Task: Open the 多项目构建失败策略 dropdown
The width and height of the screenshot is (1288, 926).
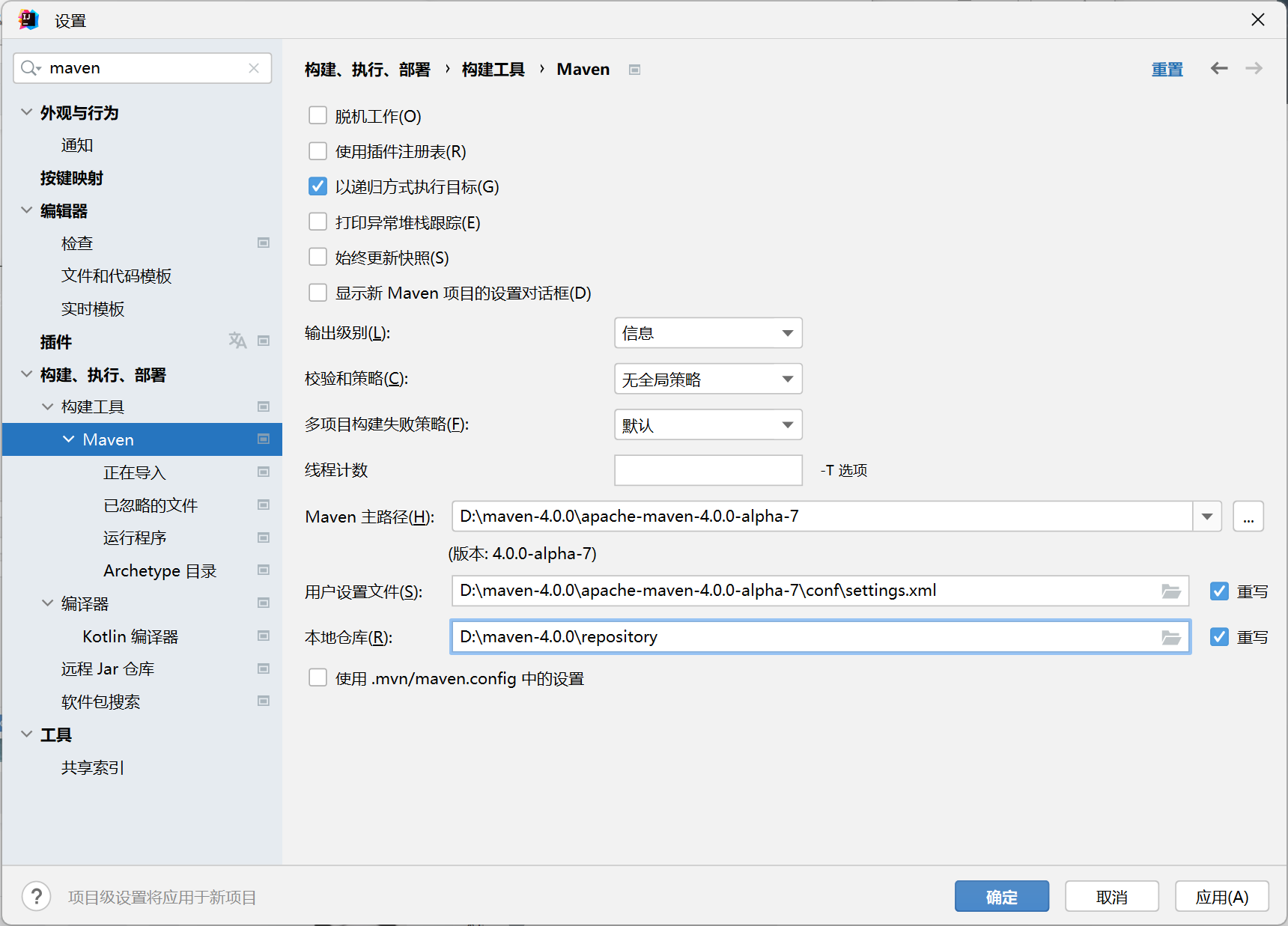Action: tap(708, 424)
